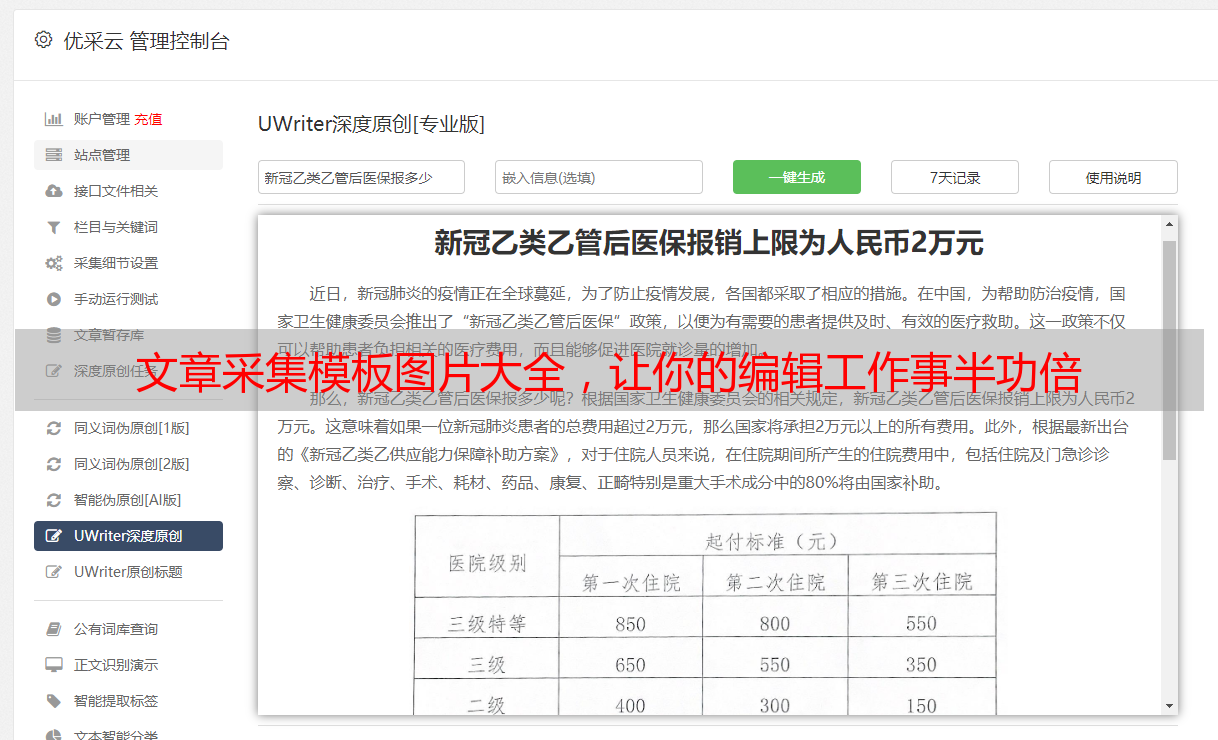Click the value 350 in the table
This screenshot has height=740, width=1218.
[x=921, y=665]
